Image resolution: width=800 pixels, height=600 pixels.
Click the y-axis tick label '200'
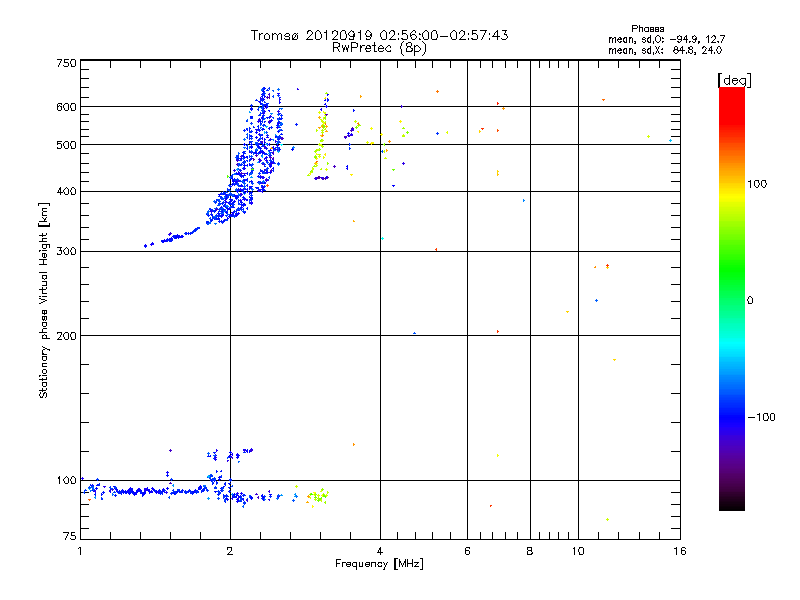[66, 336]
